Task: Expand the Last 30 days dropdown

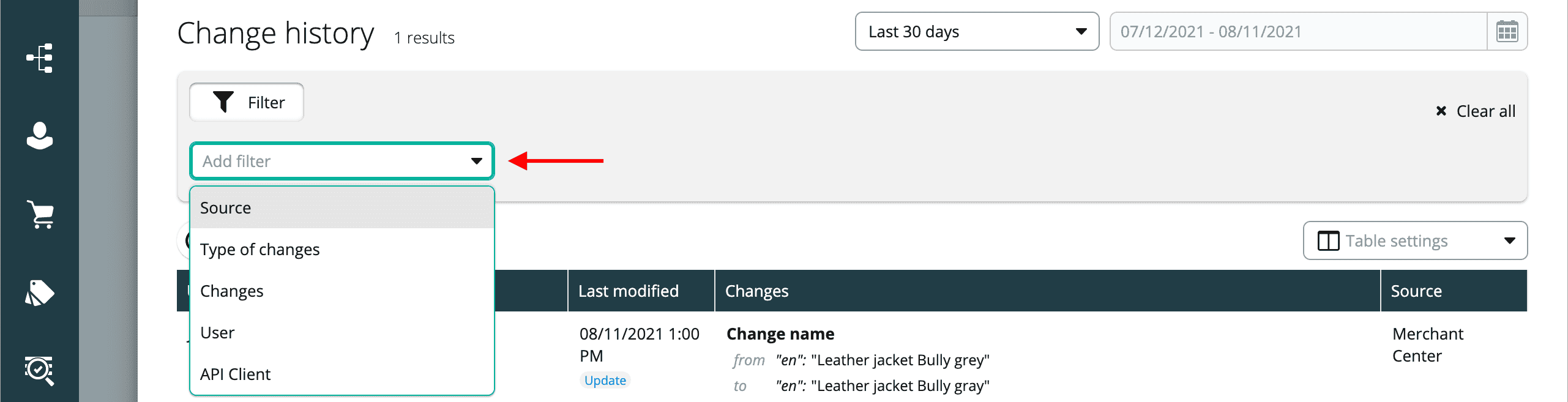Action: (977, 31)
